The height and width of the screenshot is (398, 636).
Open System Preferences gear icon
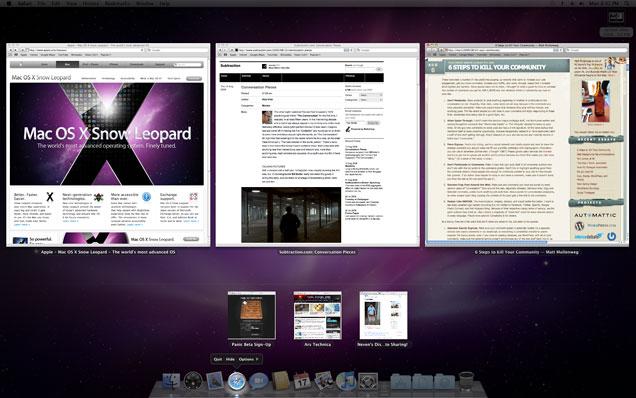pyautogui.click(x=368, y=381)
